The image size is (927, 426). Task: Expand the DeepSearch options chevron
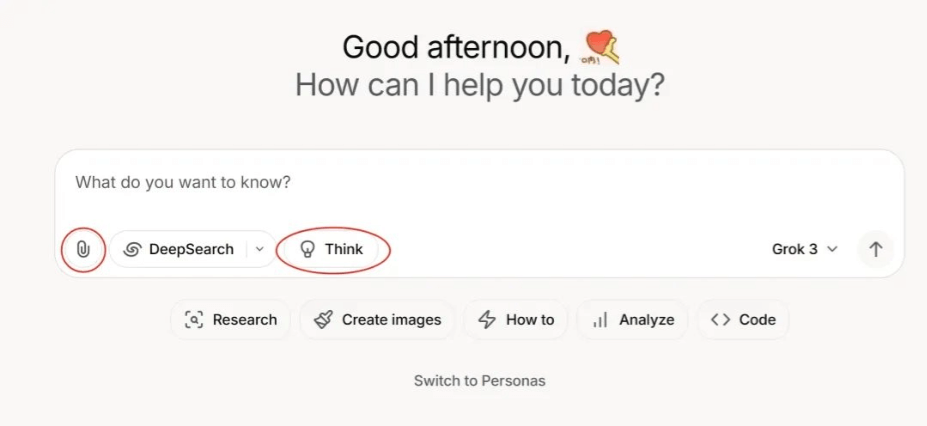pos(260,249)
